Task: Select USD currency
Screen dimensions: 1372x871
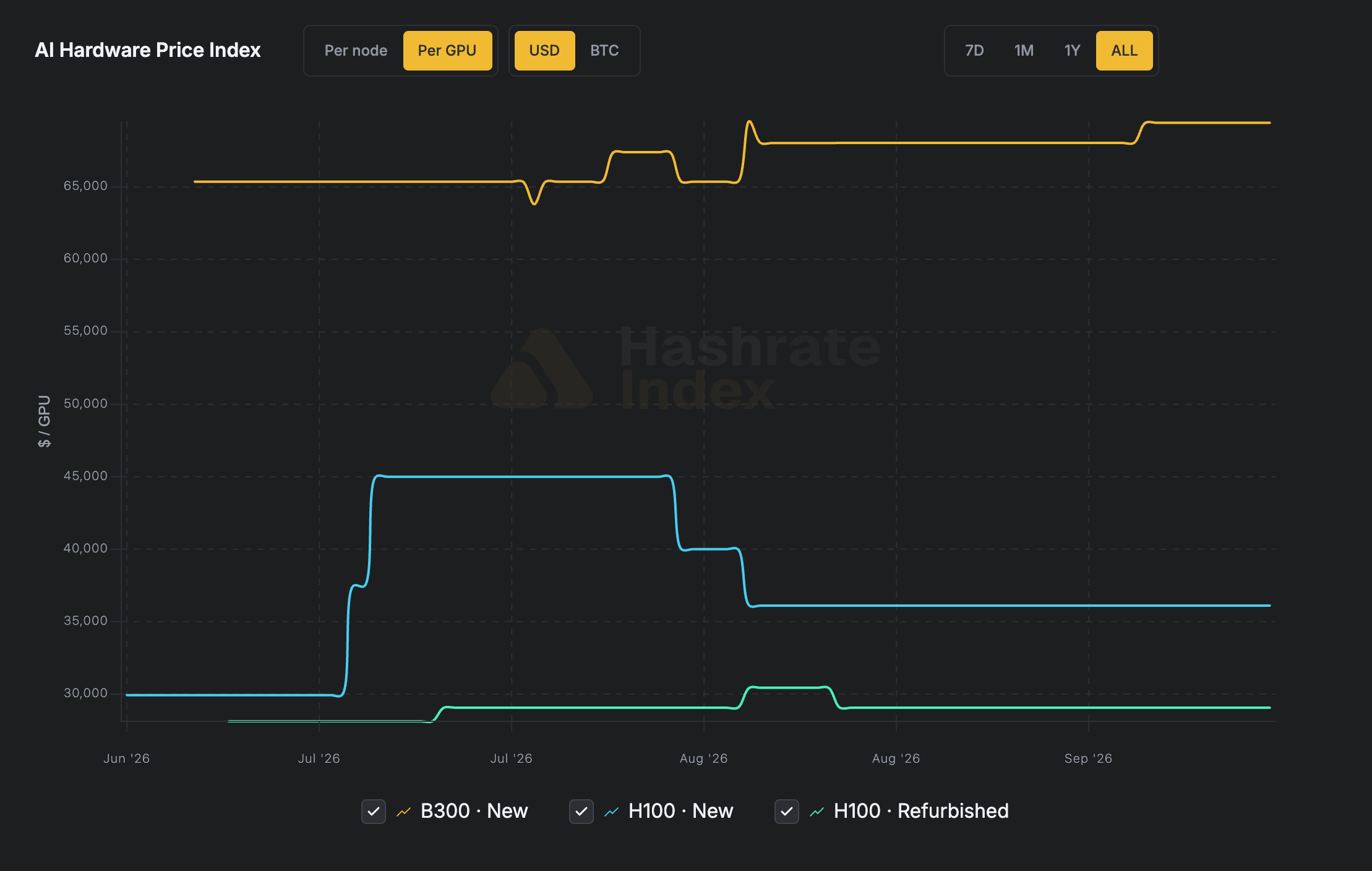Action: click(544, 51)
